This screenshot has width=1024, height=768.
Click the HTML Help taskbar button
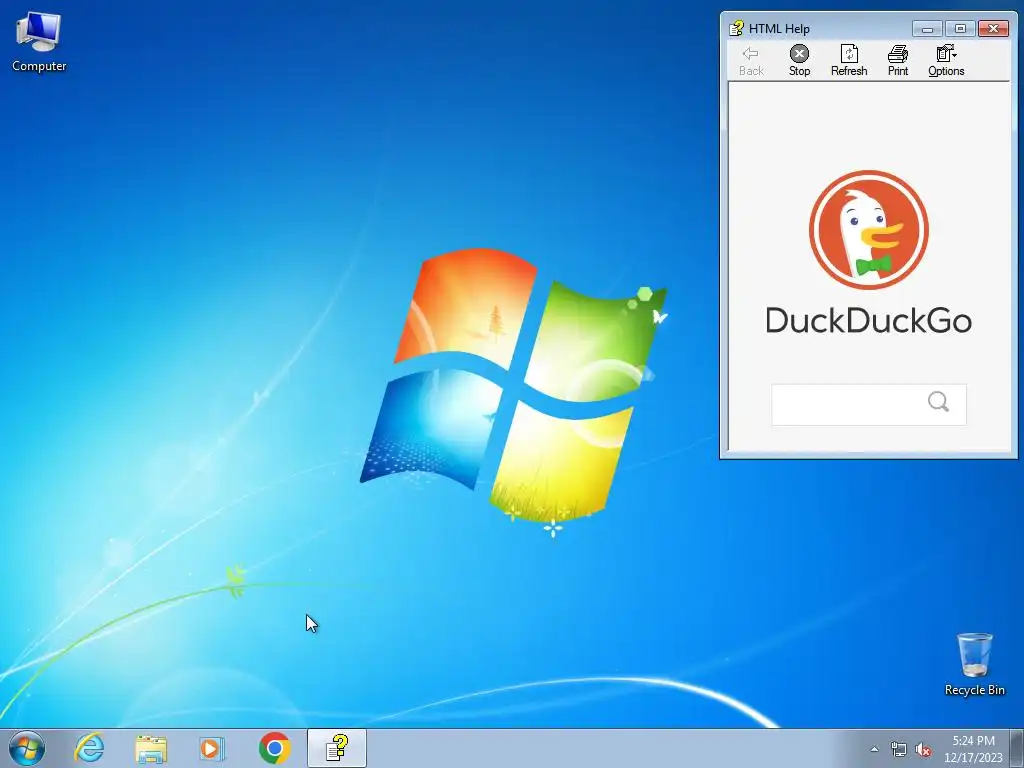(x=337, y=748)
